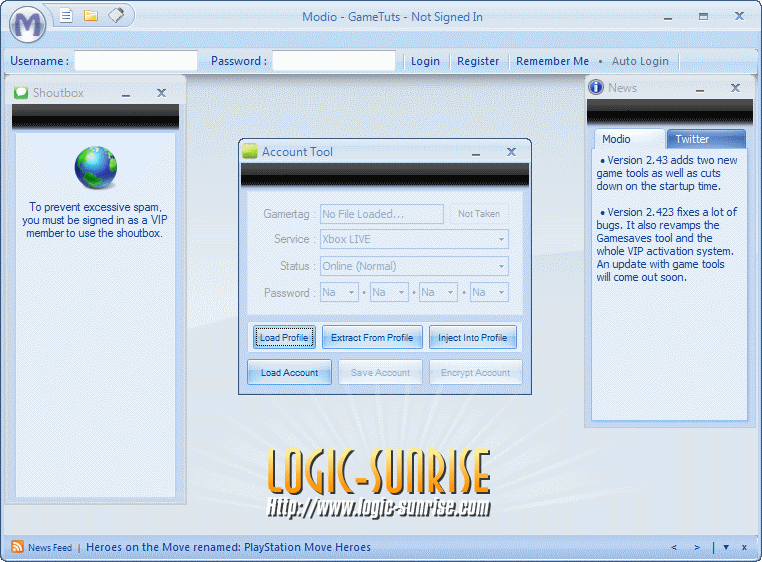Click the Gamertag No File Loaded field

click(x=381, y=214)
